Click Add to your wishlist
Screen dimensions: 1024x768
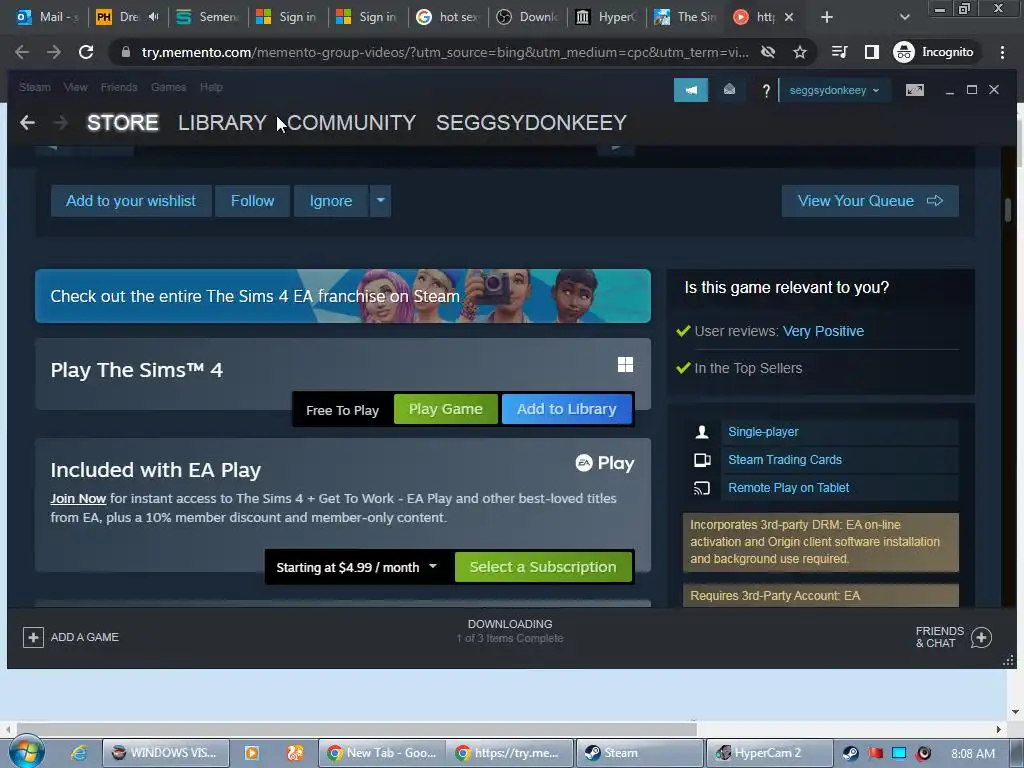pyautogui.click(x=131, y=200)
